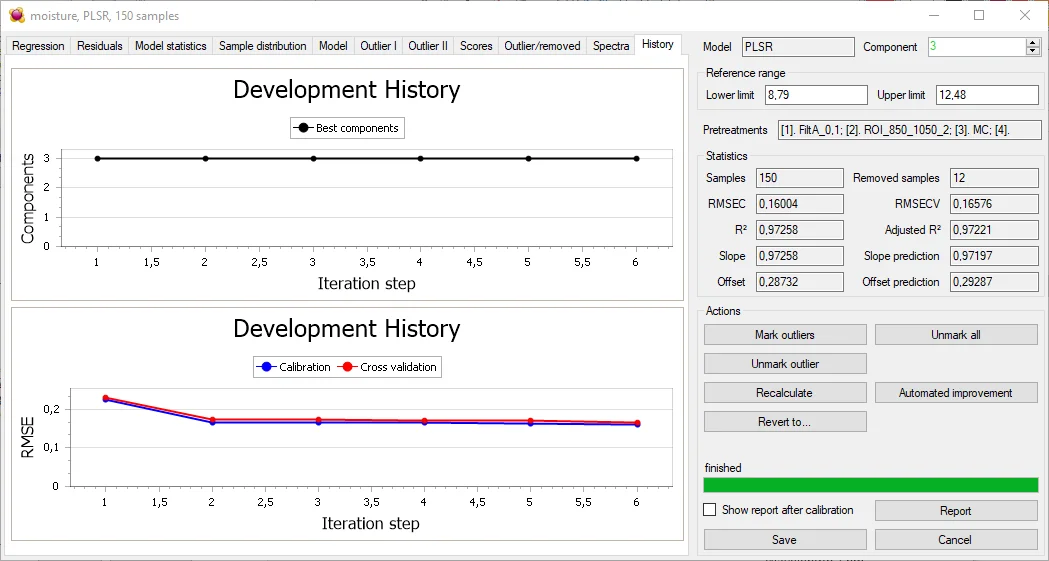Enable Show report after calibration checkbox
The width and height of the screenshot is (1049, 561).
(710, 510)
